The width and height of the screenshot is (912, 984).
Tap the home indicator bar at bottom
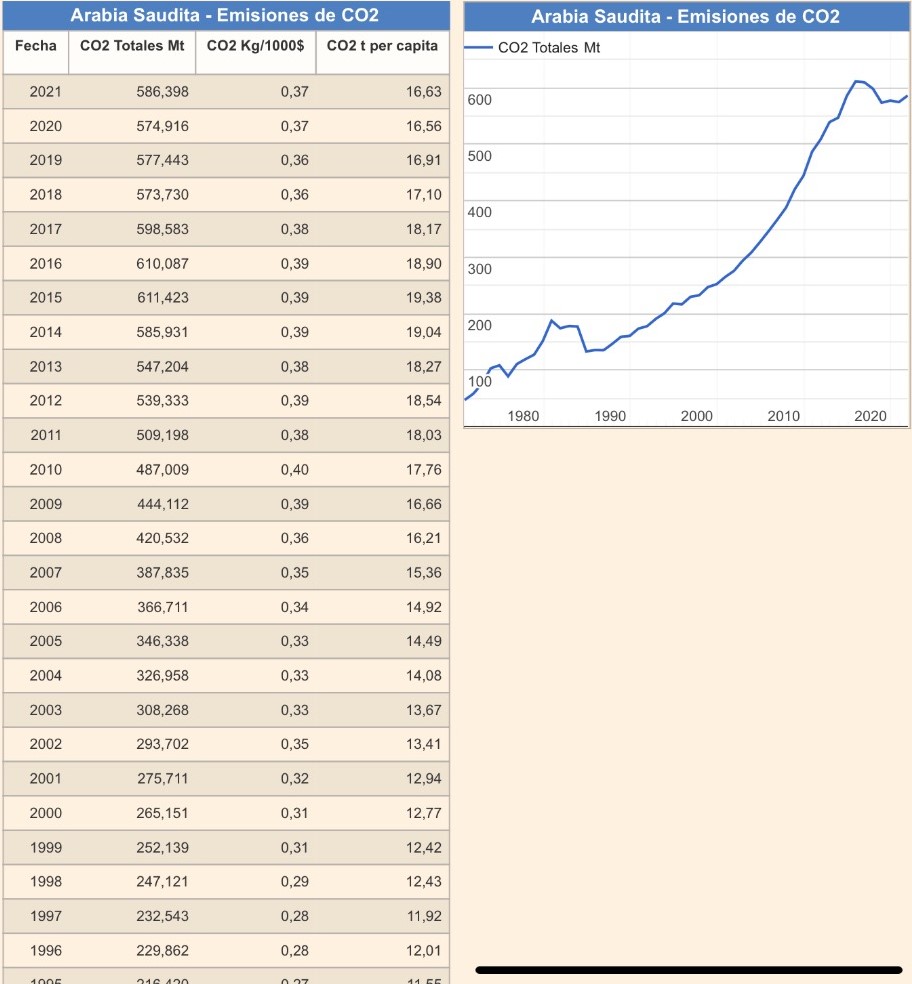tap(689, 970)
